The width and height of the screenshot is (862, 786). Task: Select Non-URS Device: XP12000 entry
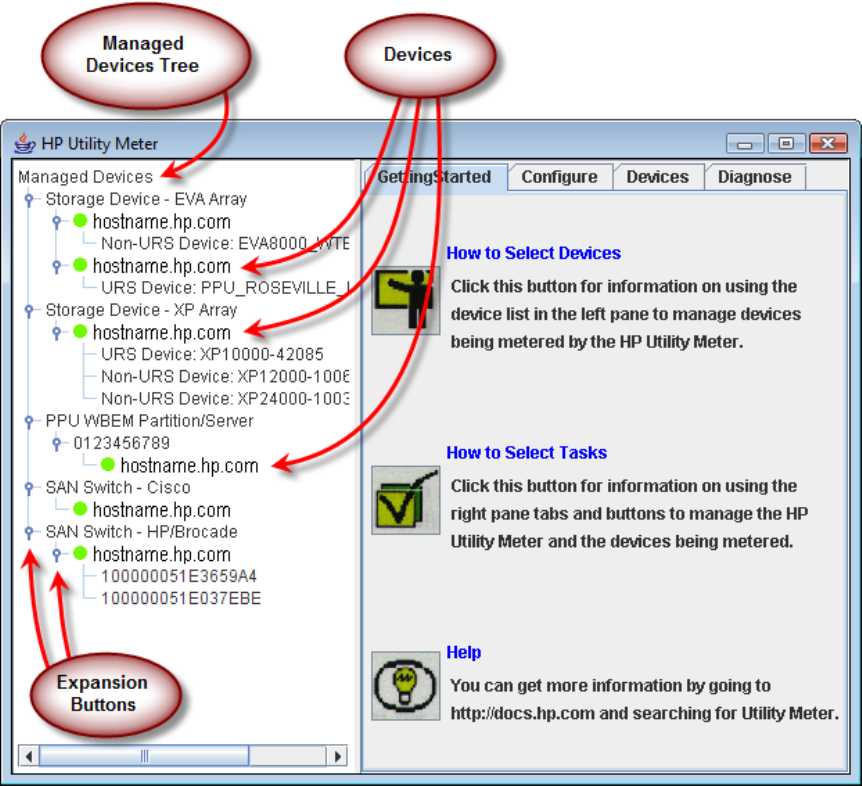(225, 377)
